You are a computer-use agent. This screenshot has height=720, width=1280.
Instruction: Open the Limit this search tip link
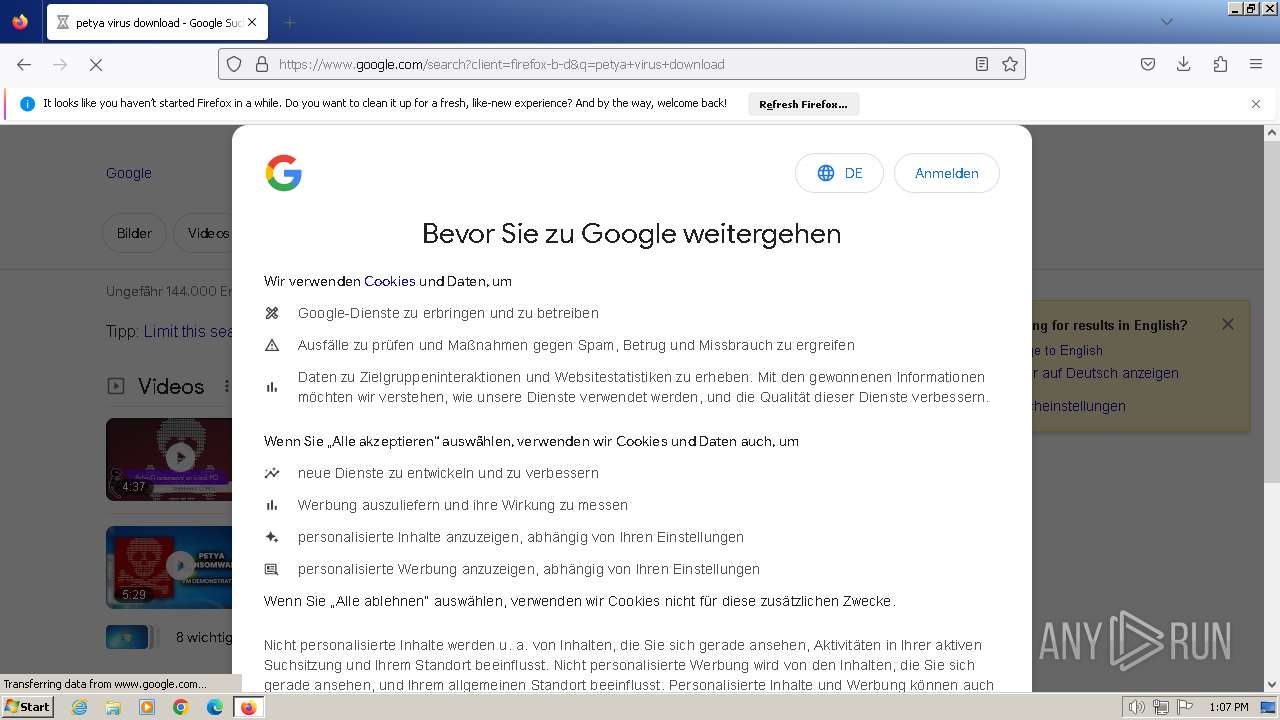188,331
